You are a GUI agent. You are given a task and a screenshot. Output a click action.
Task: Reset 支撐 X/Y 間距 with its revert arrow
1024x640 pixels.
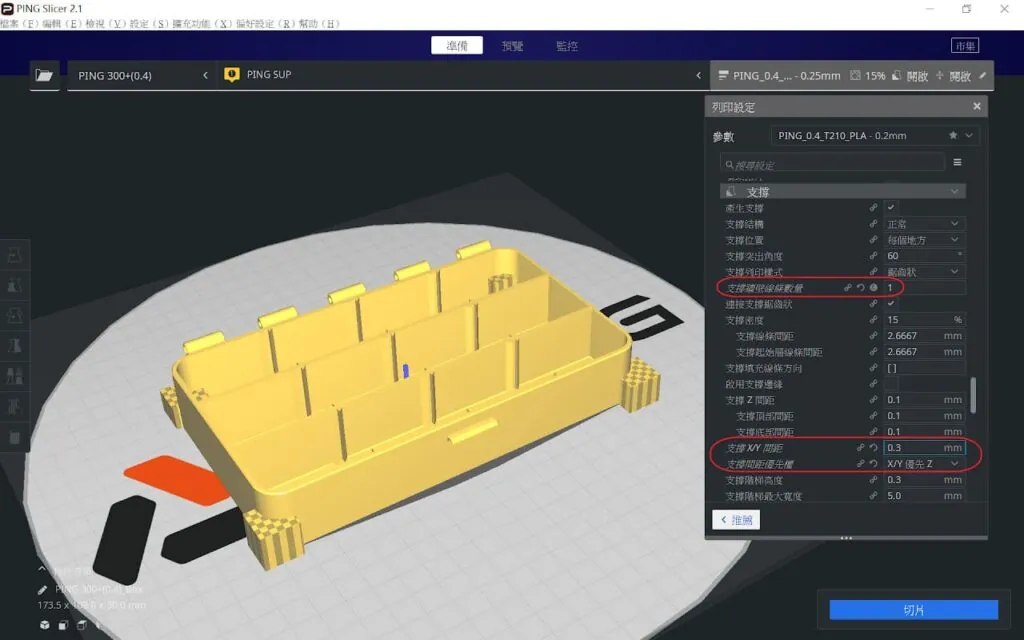[873, 447]
